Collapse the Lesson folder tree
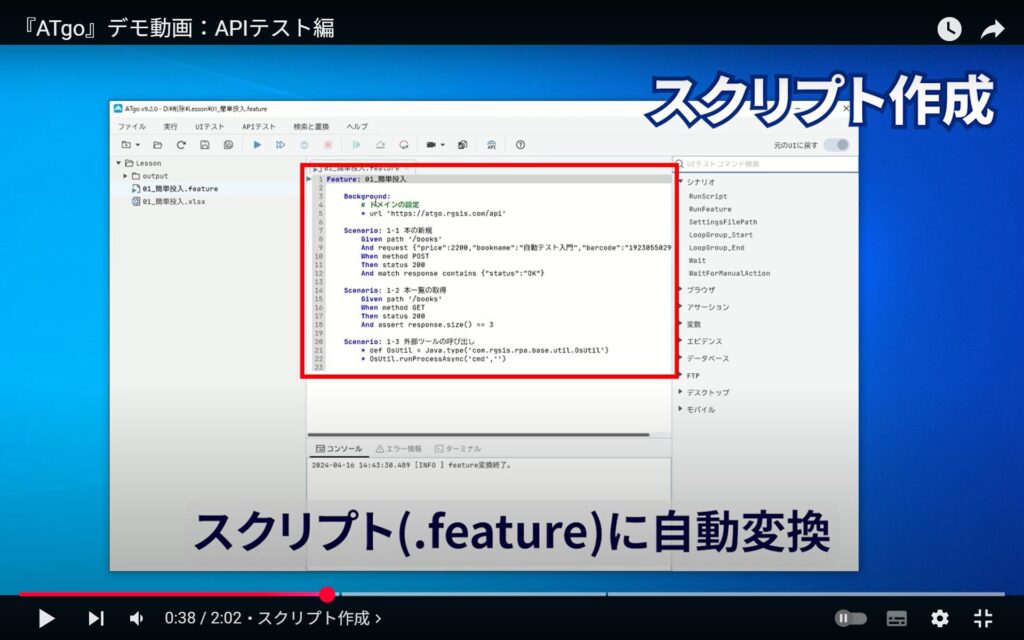Viewport: 1024px width, 640px height. [118, 163]
